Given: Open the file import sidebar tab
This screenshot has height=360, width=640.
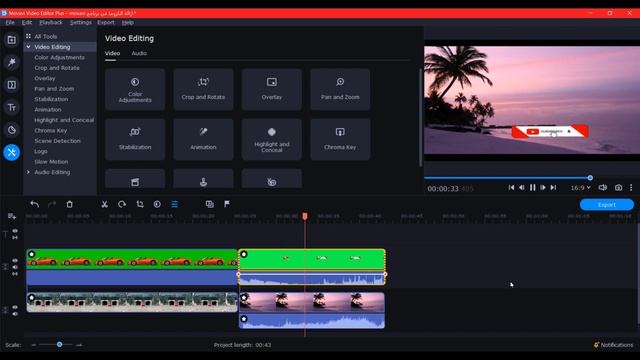Looking at the screenshot, I should (x=11, y=40).
